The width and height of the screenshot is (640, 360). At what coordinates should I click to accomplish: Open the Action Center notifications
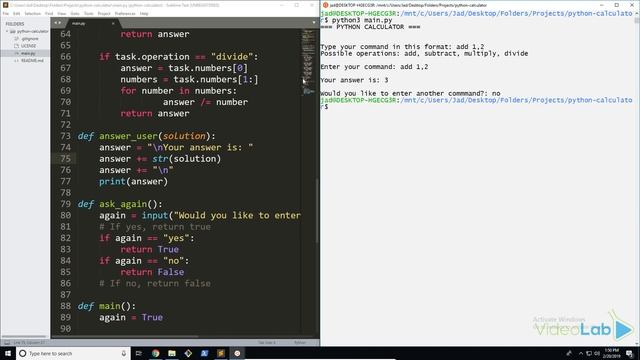(x=630, y=353)
